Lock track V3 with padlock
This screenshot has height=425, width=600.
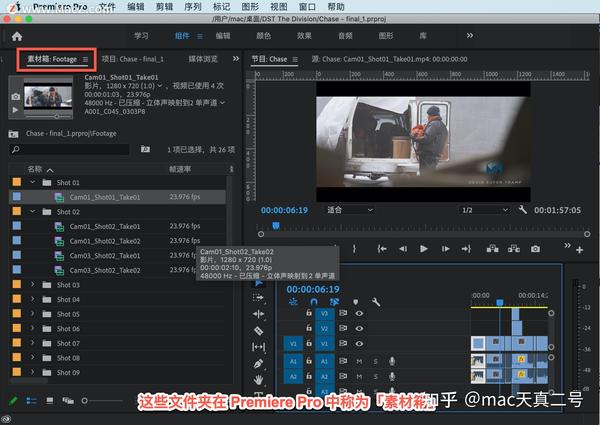pos(309,313)
